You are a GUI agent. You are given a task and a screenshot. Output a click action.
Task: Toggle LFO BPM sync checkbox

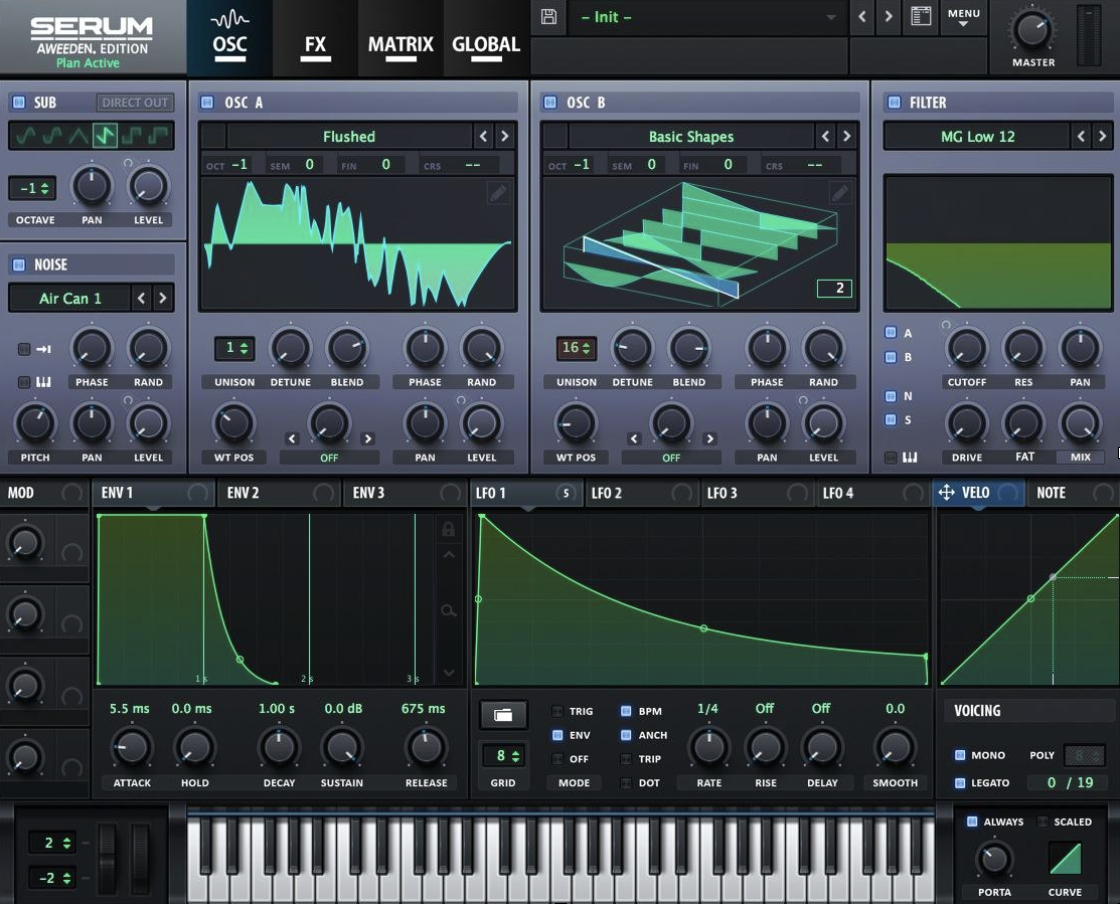coord(626,710)
